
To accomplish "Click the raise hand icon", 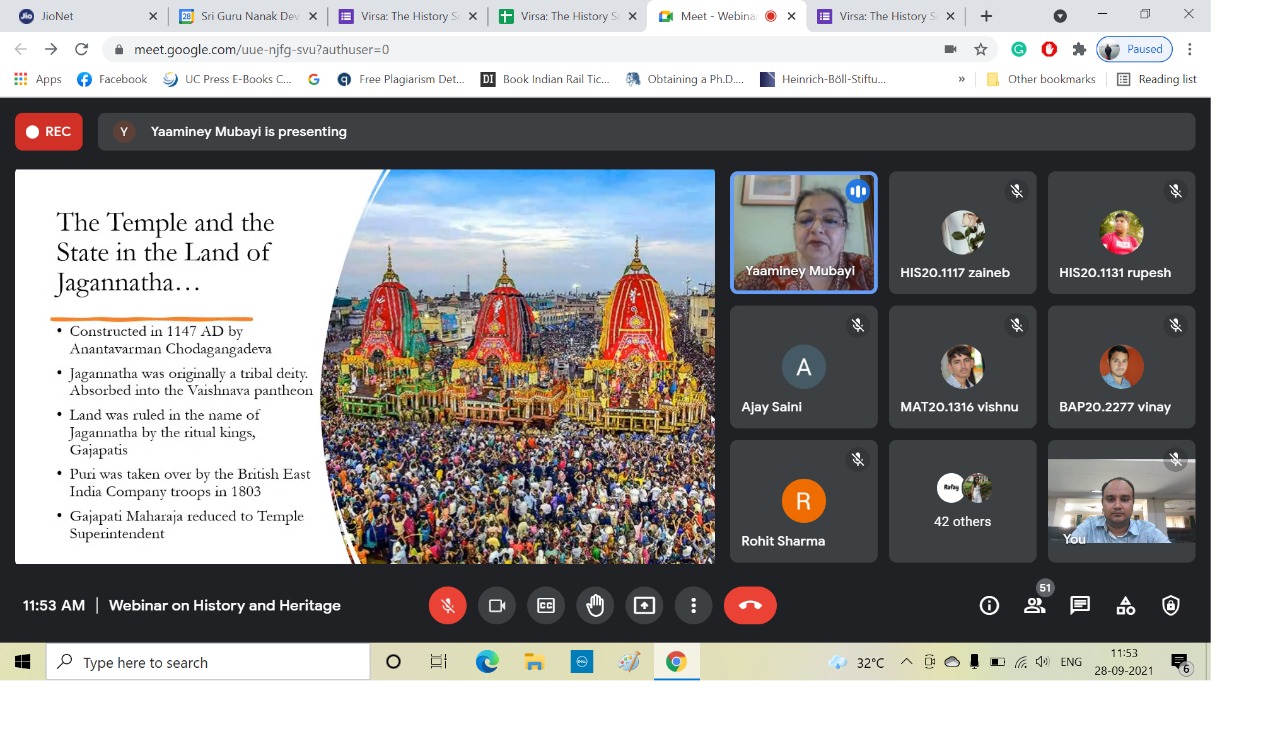I will click(595, 605).
